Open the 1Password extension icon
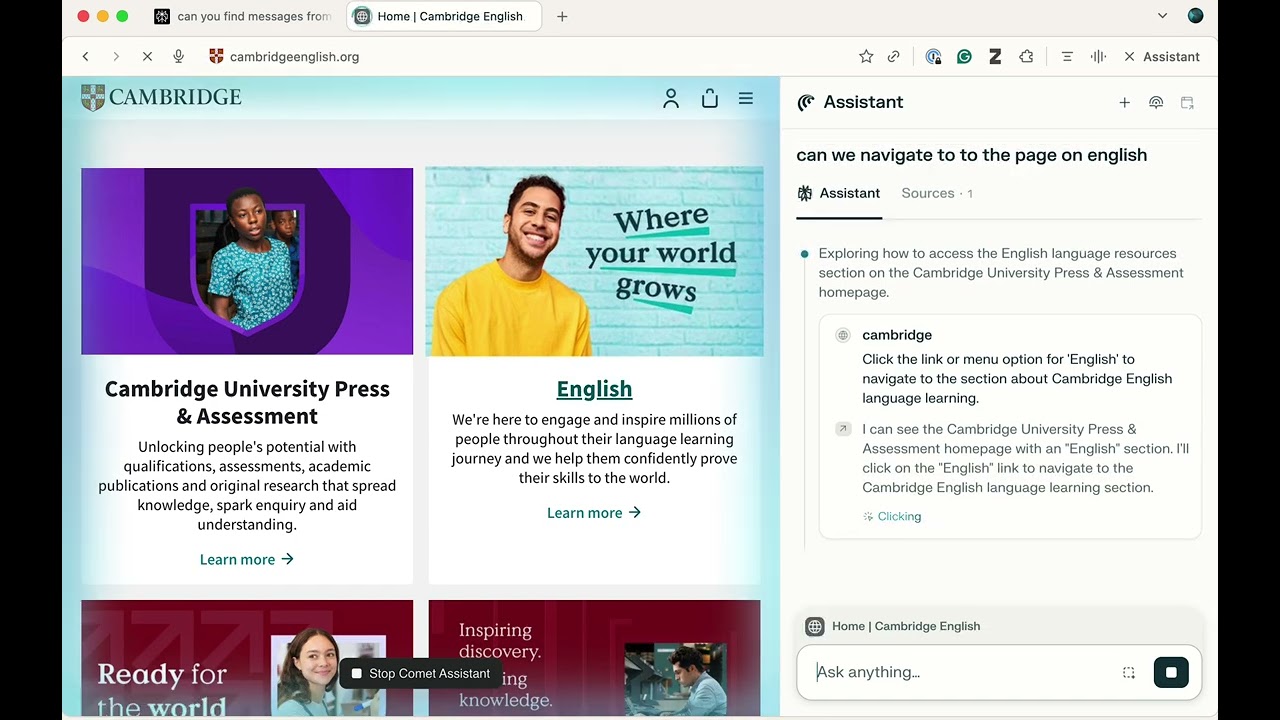This screenshot has width=1280, height=720. click(x=933, y=57)
